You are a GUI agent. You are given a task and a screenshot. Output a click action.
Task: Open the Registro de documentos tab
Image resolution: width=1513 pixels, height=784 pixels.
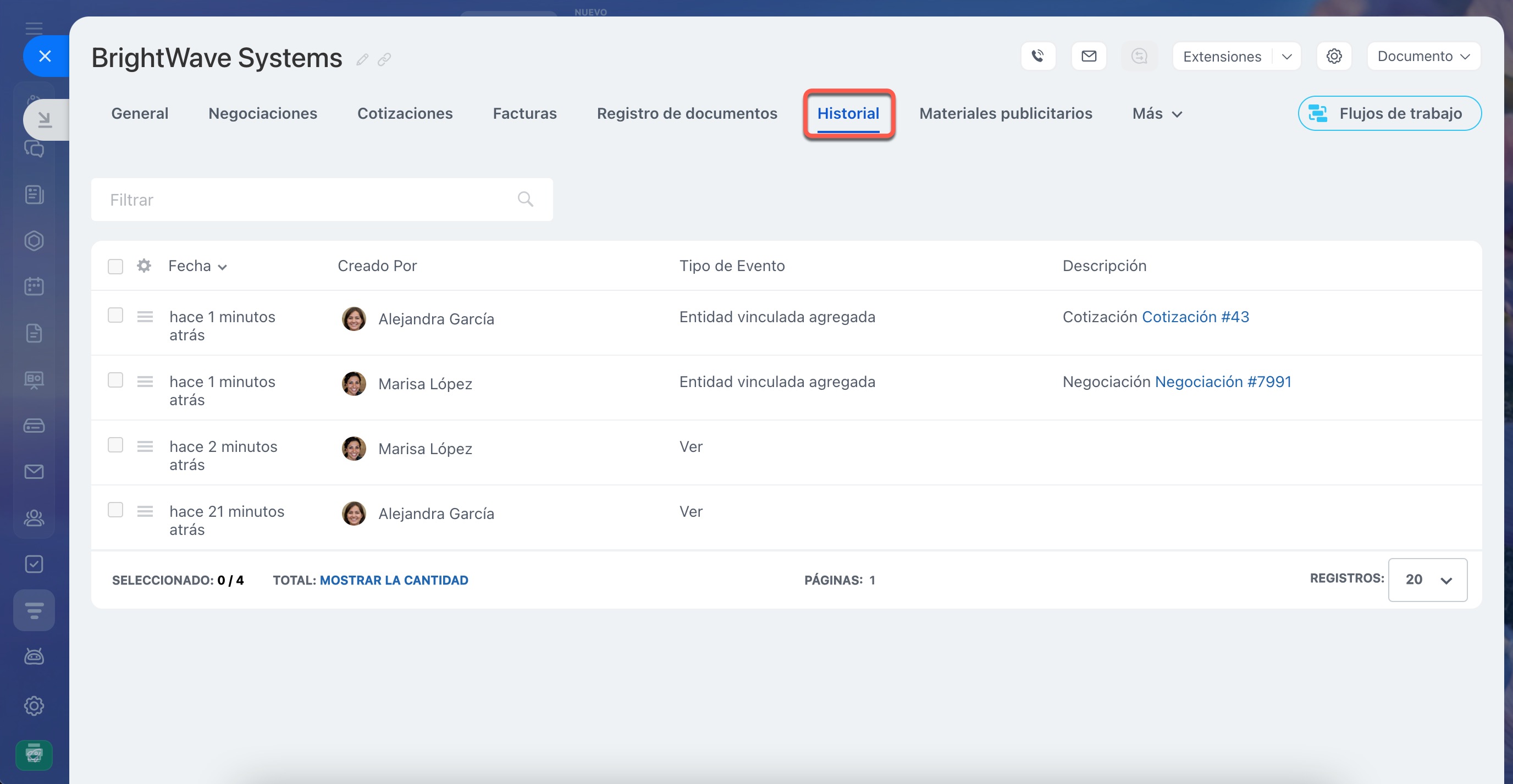687,113
